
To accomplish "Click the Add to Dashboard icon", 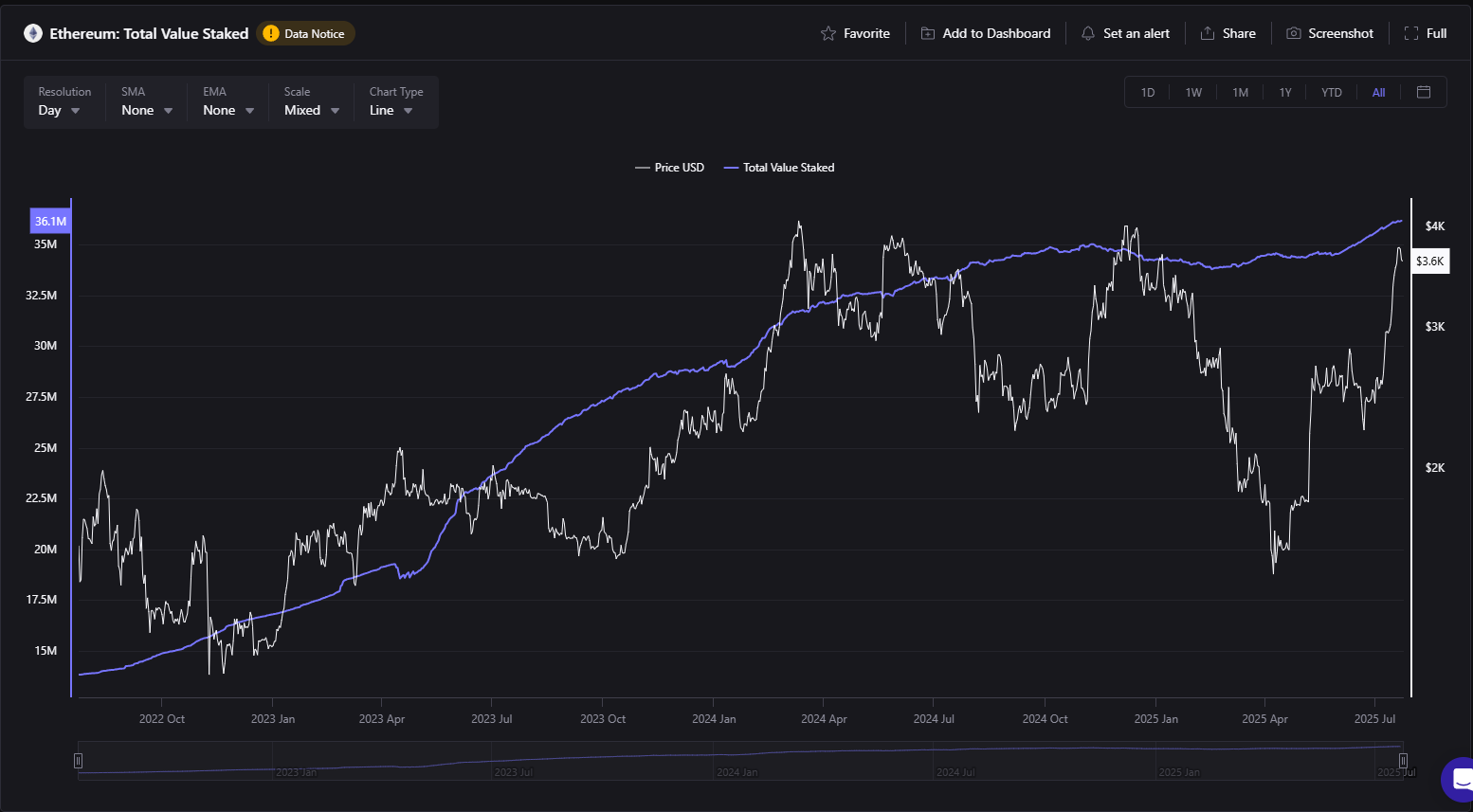I will 928,33.
